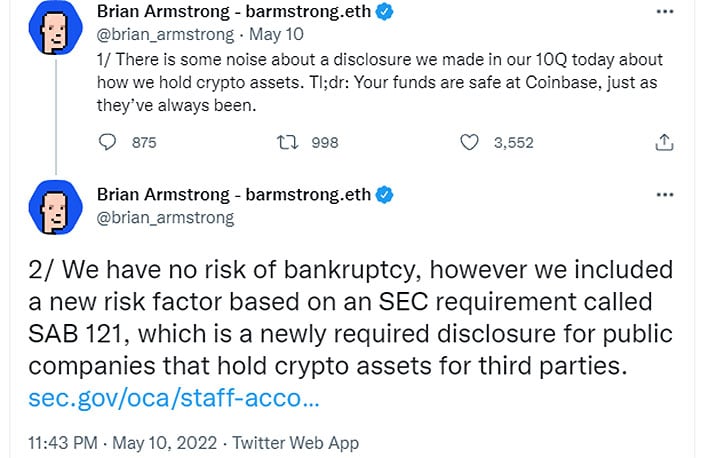Click the 11:43 PM May 10, 2022 timestamp

[x=122, y=443]
